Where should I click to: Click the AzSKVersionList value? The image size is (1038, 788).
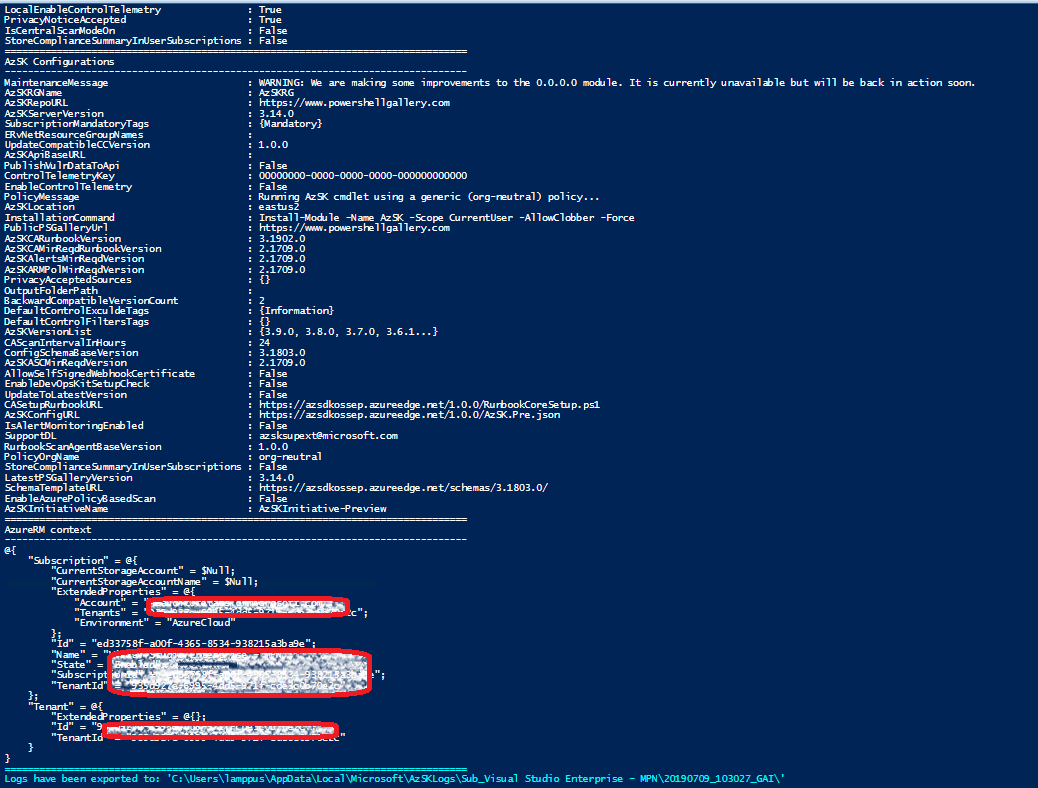click(x=348, y=332)
